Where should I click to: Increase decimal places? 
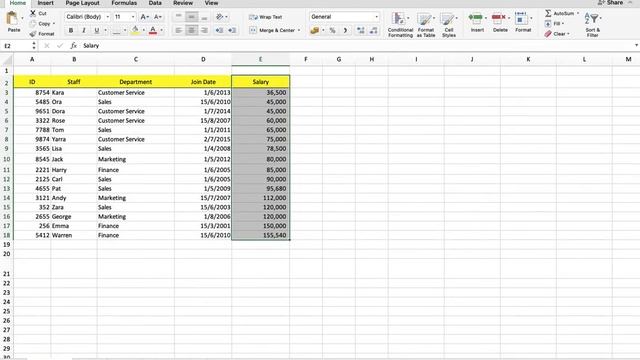pyautogui.click(x=360, y=30)
